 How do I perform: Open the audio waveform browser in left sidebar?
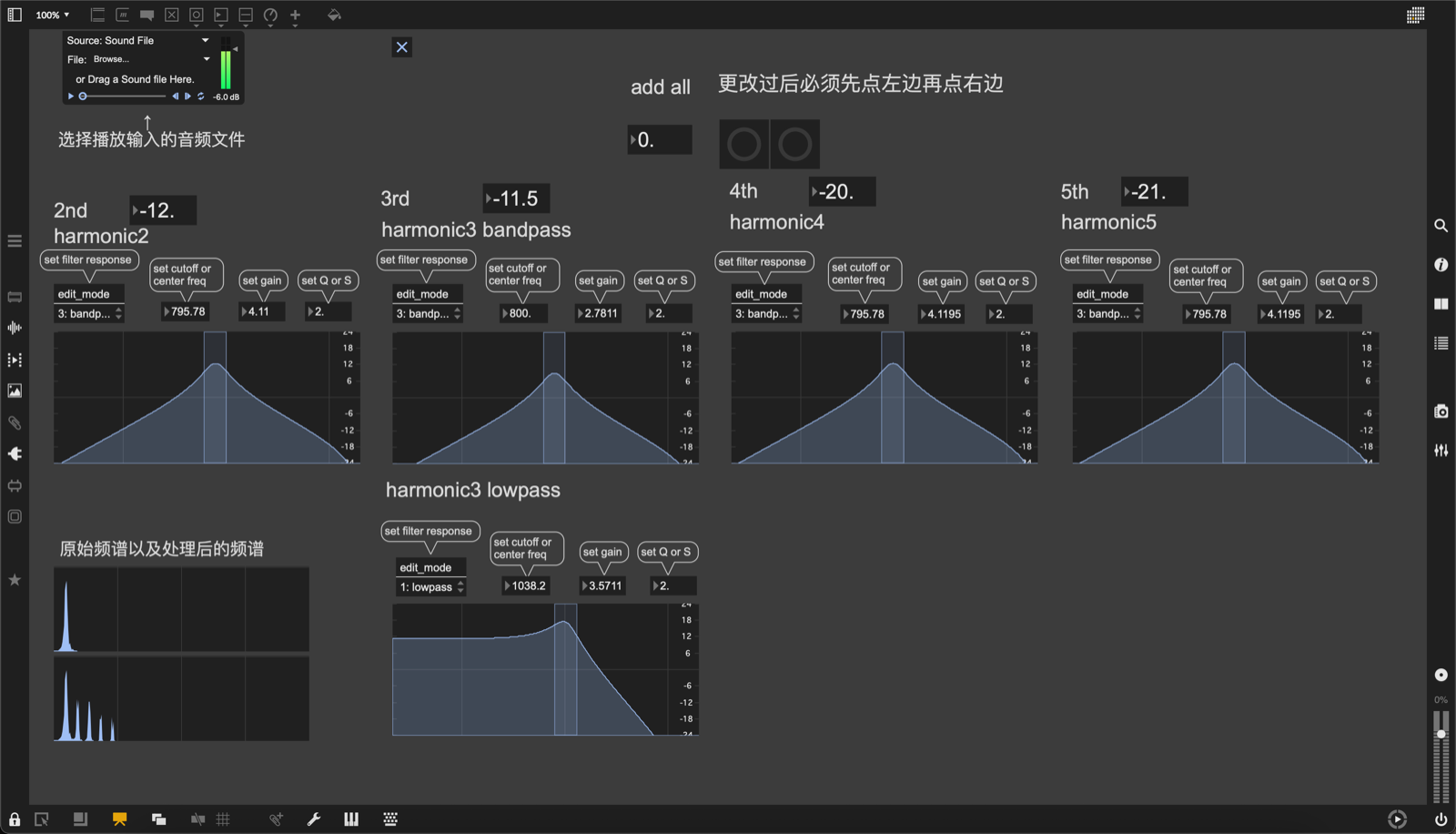(15, 328)
